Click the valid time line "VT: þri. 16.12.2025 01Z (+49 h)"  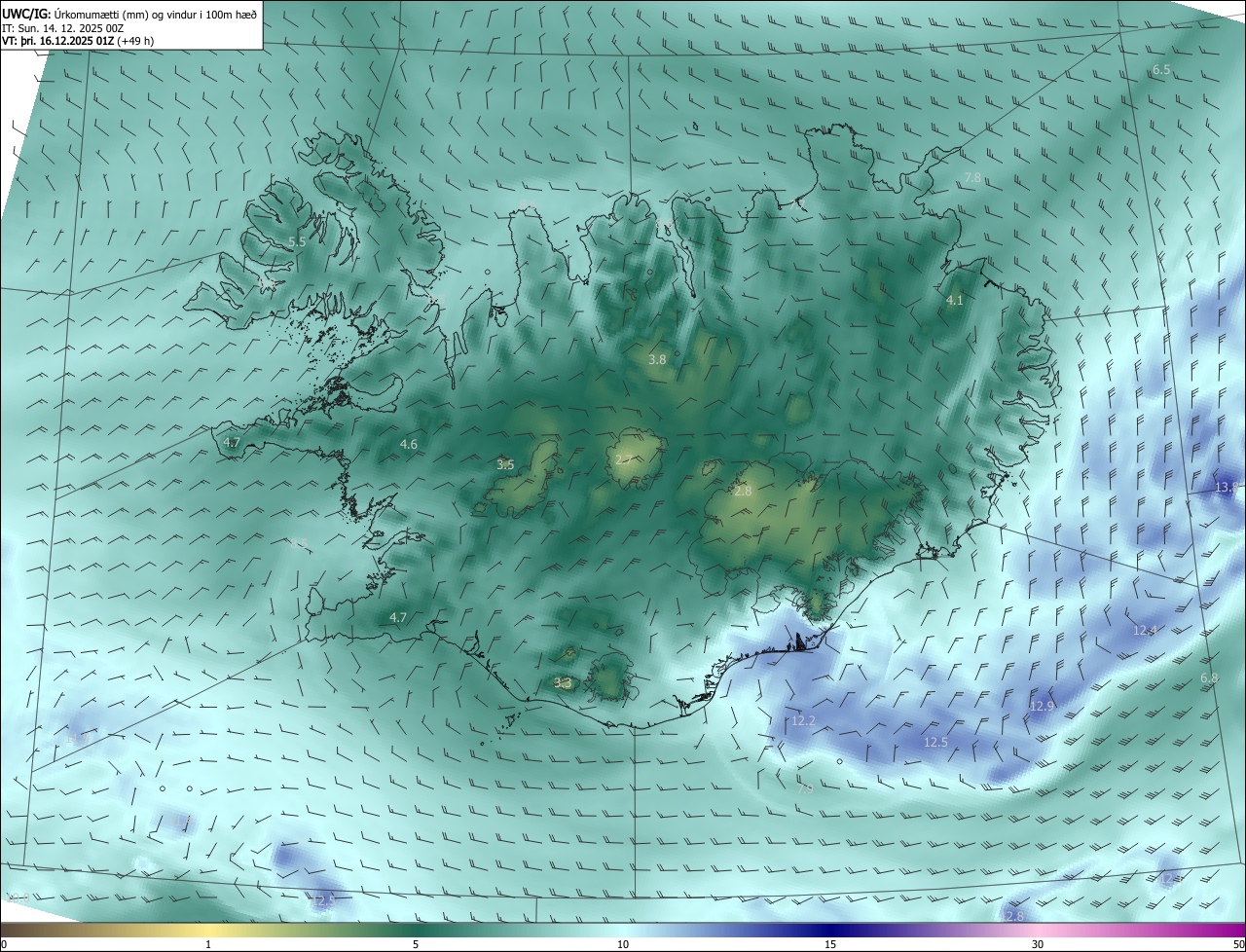(x=77, y=41)
